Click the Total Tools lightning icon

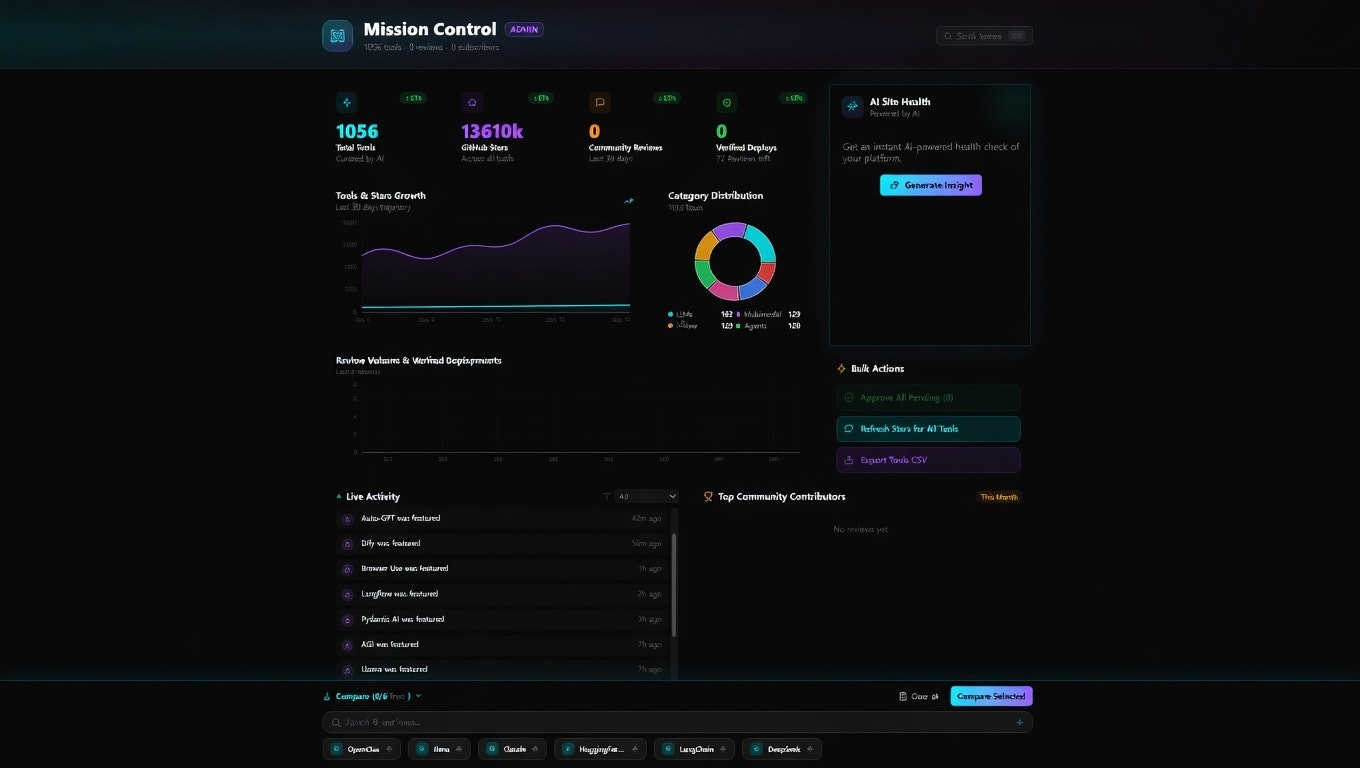pos(346,102)
